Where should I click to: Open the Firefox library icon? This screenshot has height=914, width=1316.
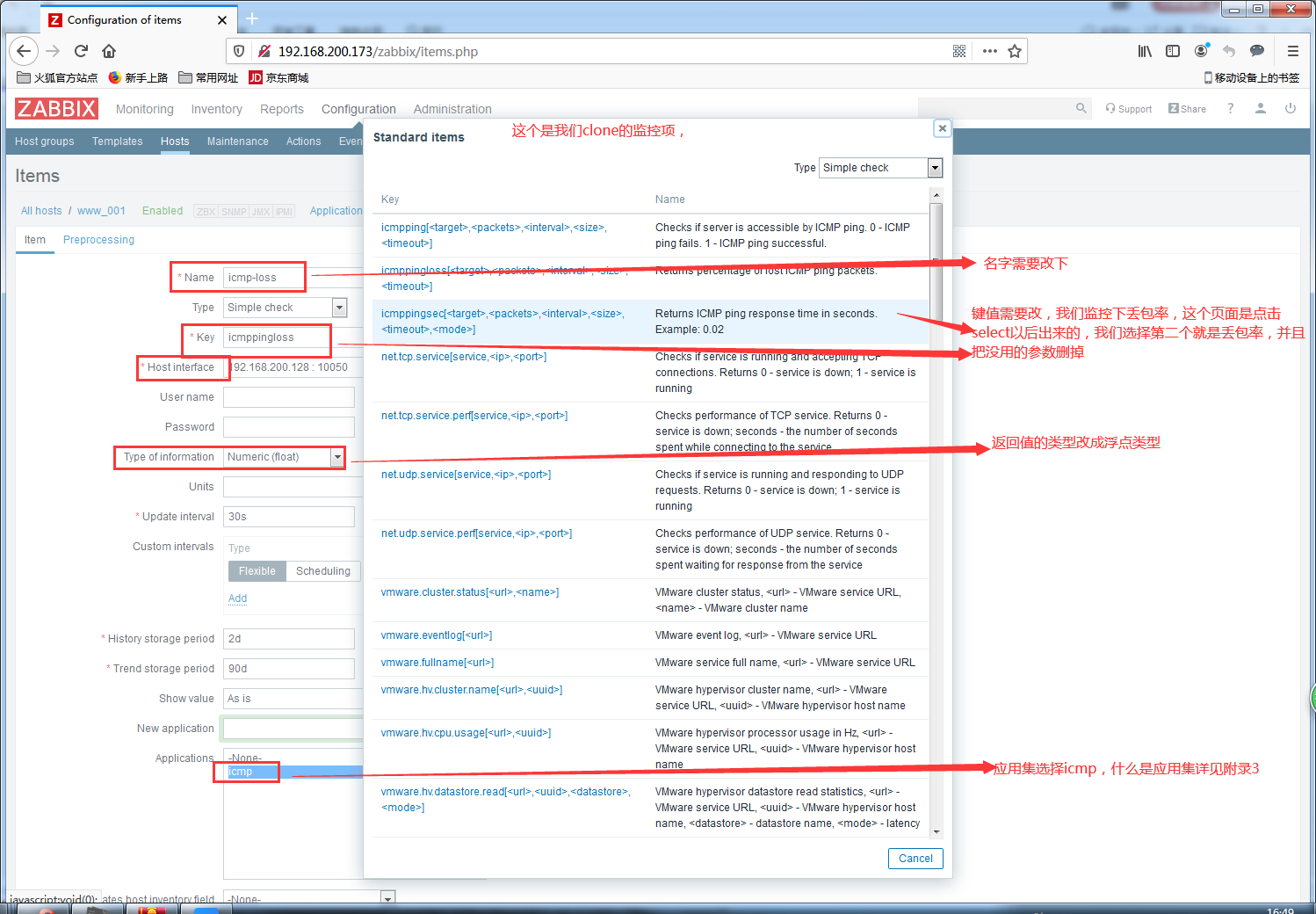click(x=1145, y=51)
